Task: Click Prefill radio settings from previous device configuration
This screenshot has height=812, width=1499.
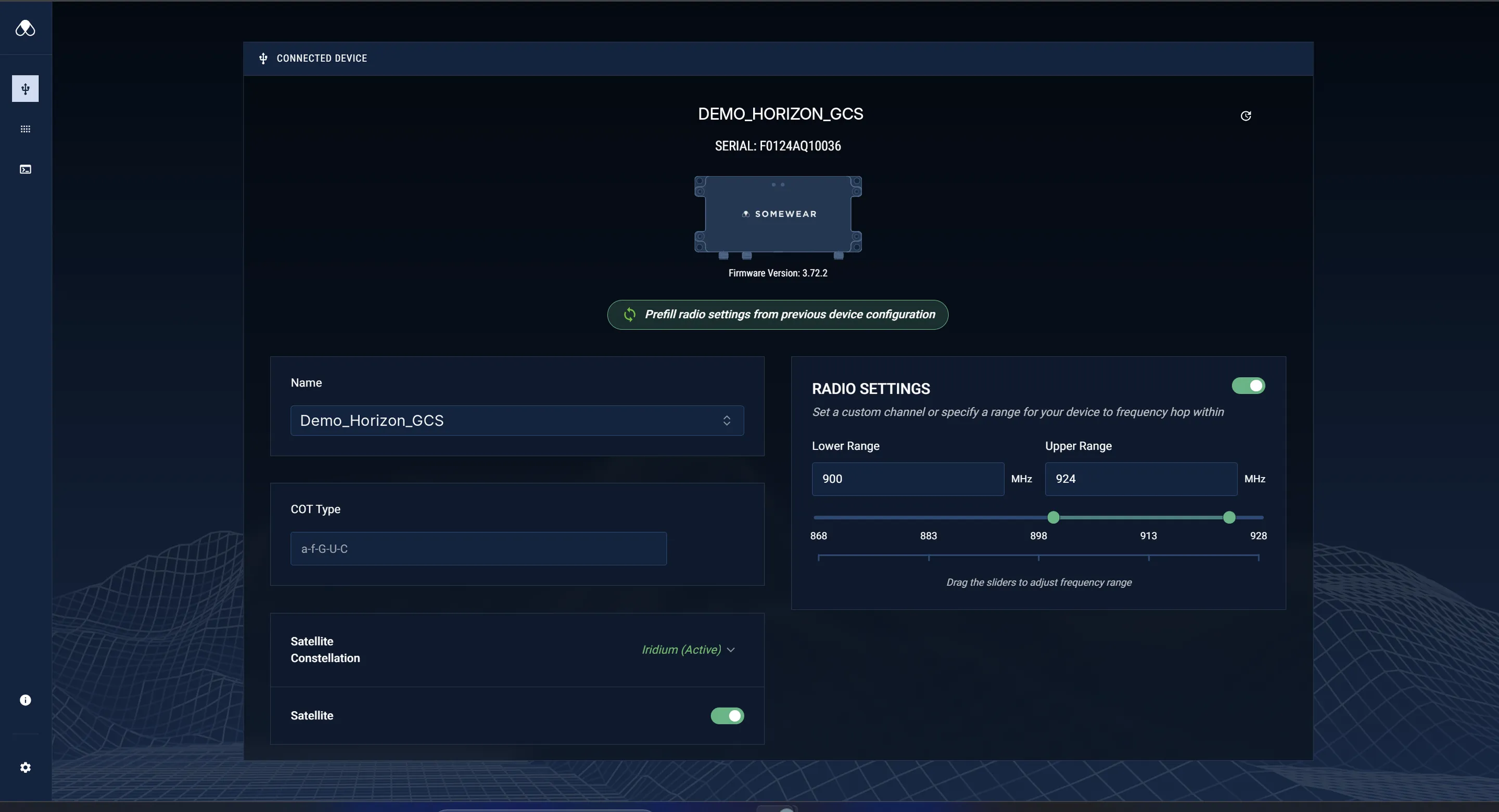Action: [778, 315]
